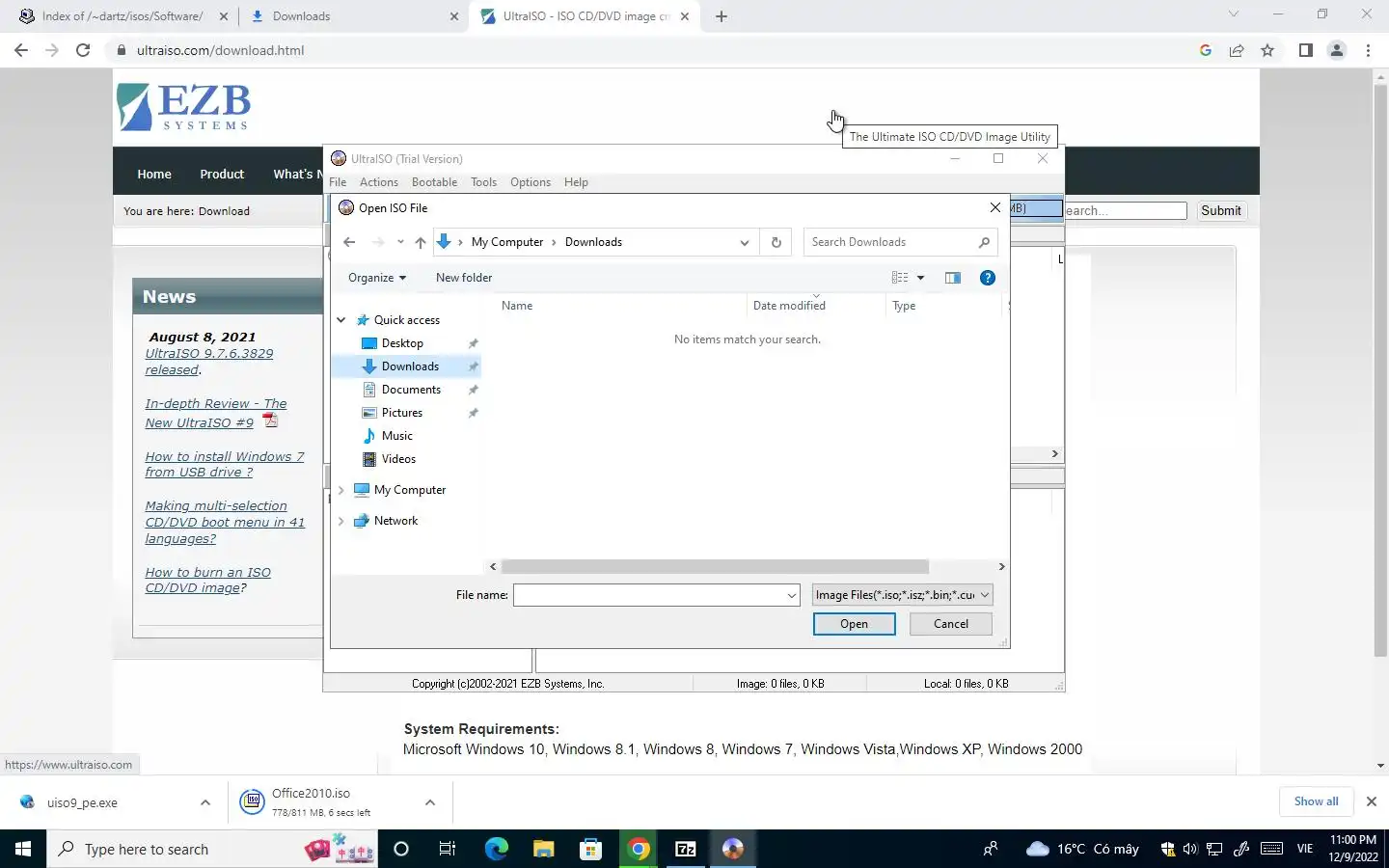The image size is (1389, 868).
Task: Open Chrome profile avatar menu
Action: [1337, 50]
